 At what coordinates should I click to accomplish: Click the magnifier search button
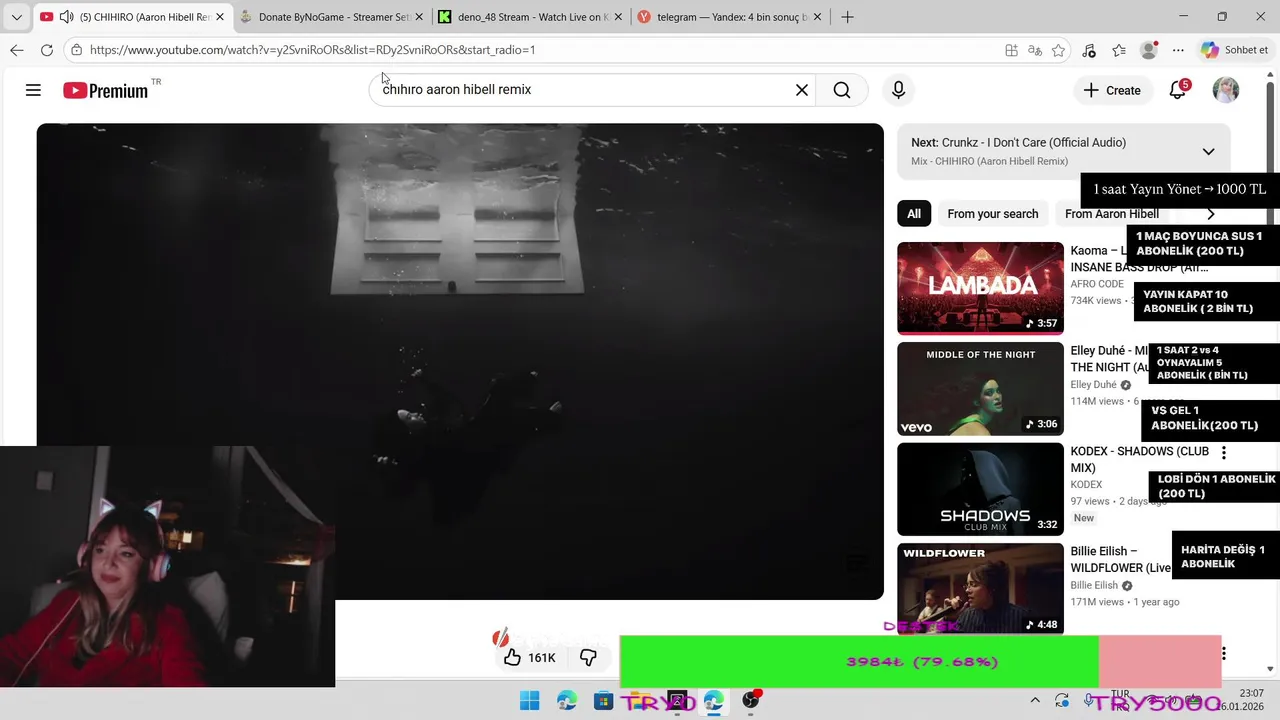[842, 90]
